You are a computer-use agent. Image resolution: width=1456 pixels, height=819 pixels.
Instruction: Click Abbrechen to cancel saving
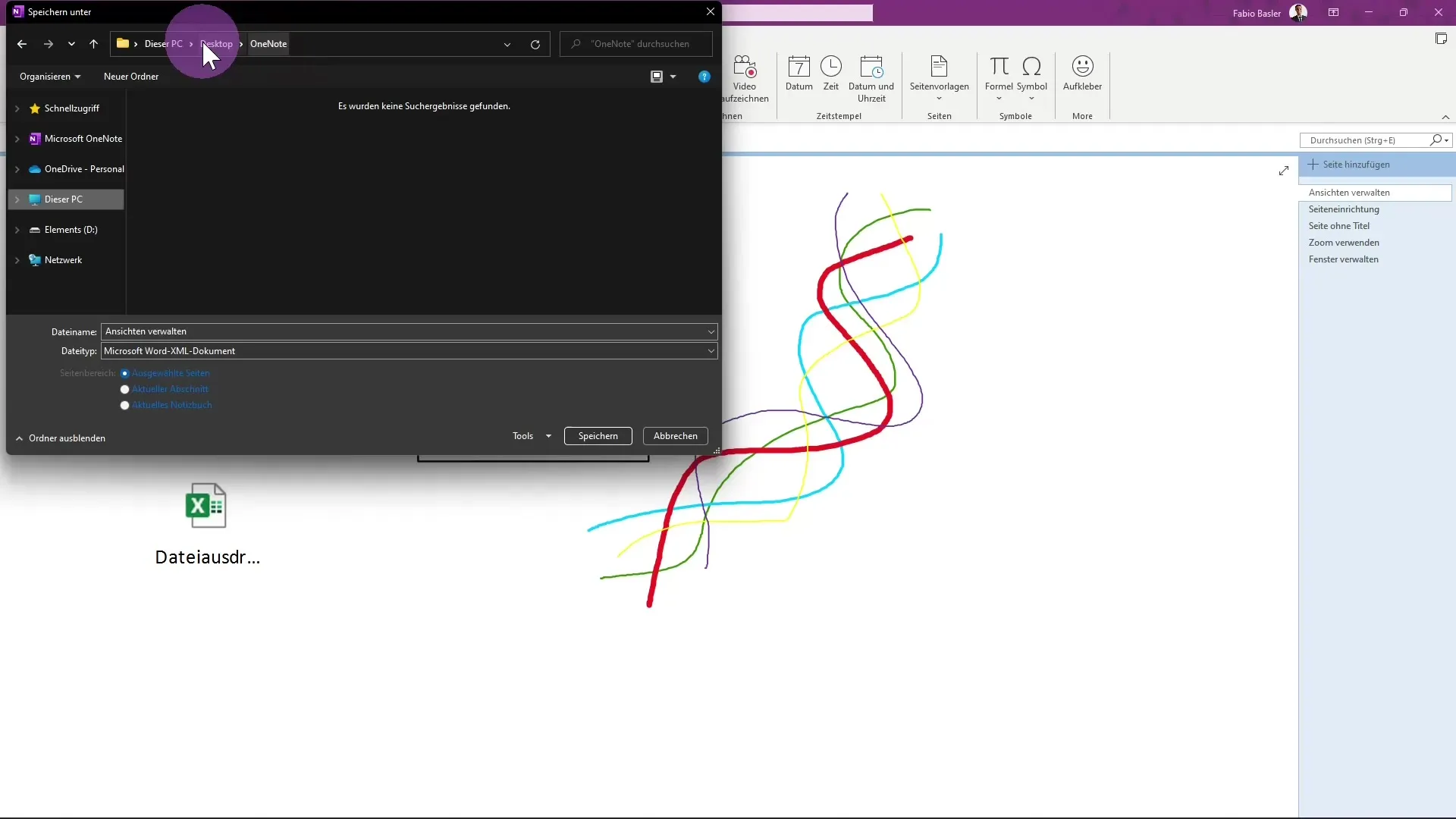pos(675,436)
